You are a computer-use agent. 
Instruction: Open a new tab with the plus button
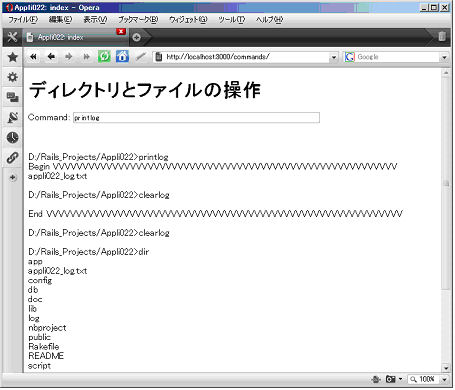(x=136, y=37)
